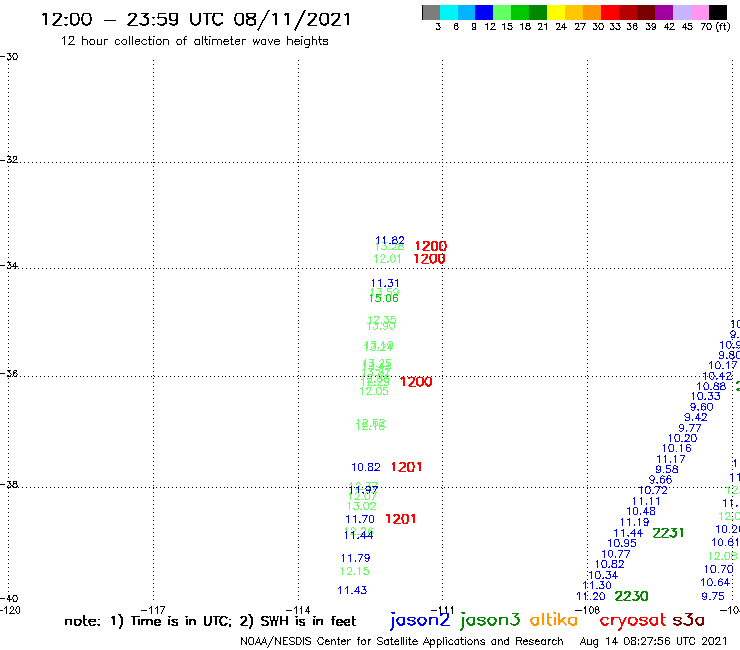
Task: Click the light green value 12.01
Action: coord(387,259)
